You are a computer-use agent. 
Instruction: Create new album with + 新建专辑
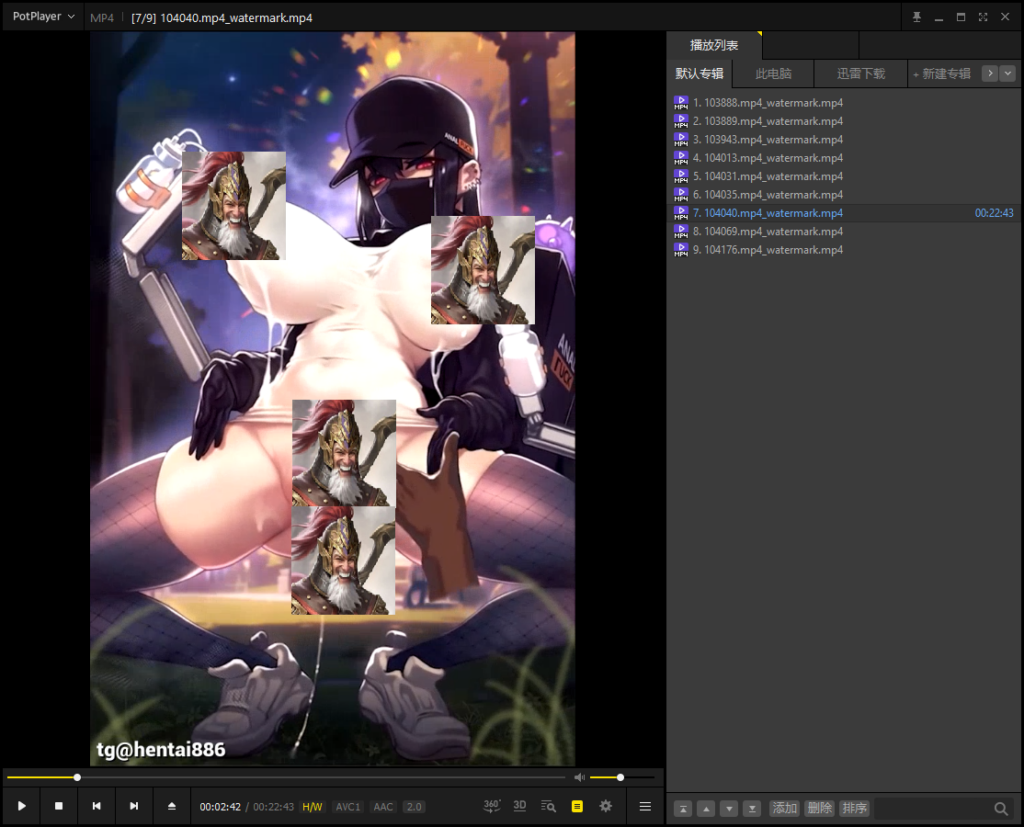pyautogui.click(x=942, y=74)
